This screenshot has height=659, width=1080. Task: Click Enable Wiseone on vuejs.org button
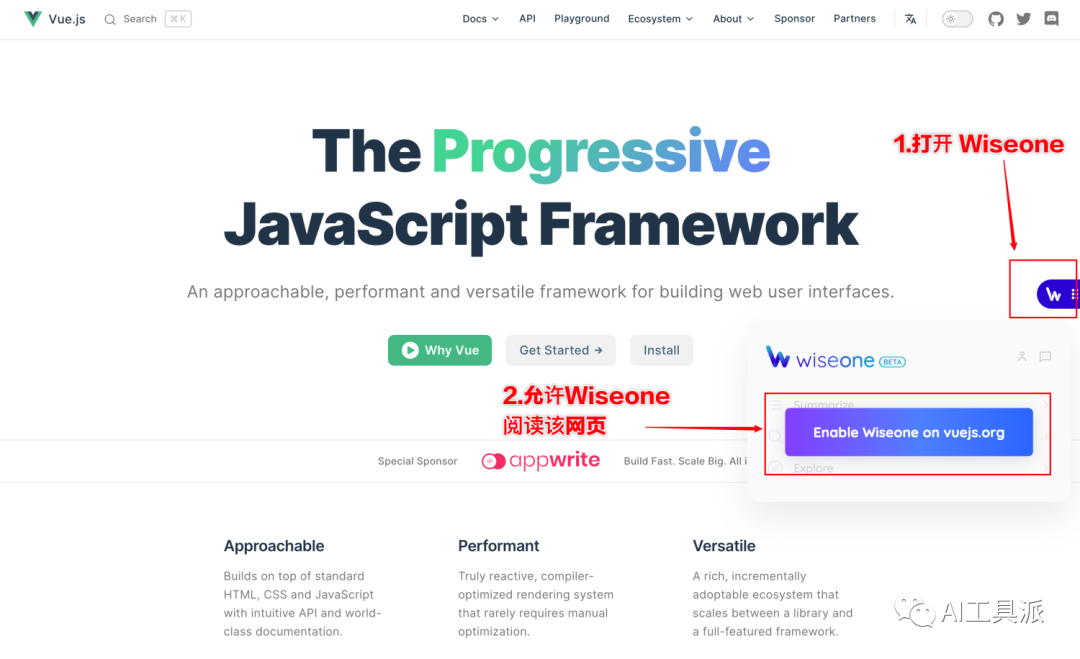pyautogui.click(x=908, y=433)
